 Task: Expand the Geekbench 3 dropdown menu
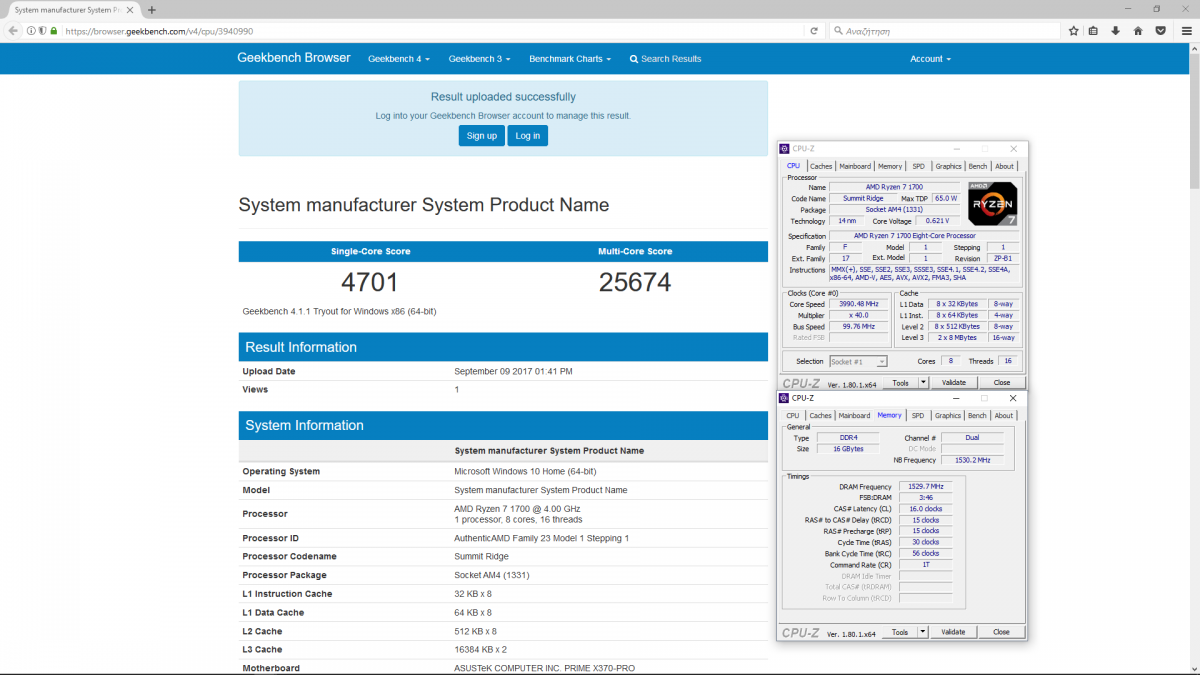point(479,59)
